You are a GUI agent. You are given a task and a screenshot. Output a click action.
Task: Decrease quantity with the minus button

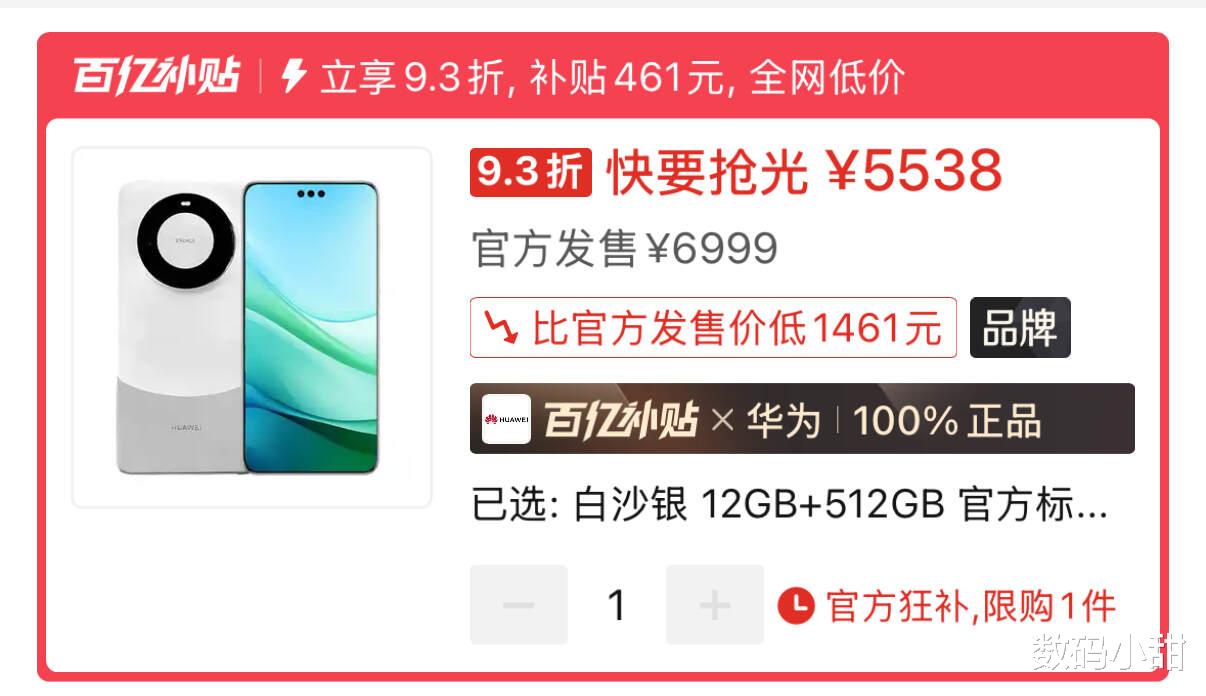519,605
